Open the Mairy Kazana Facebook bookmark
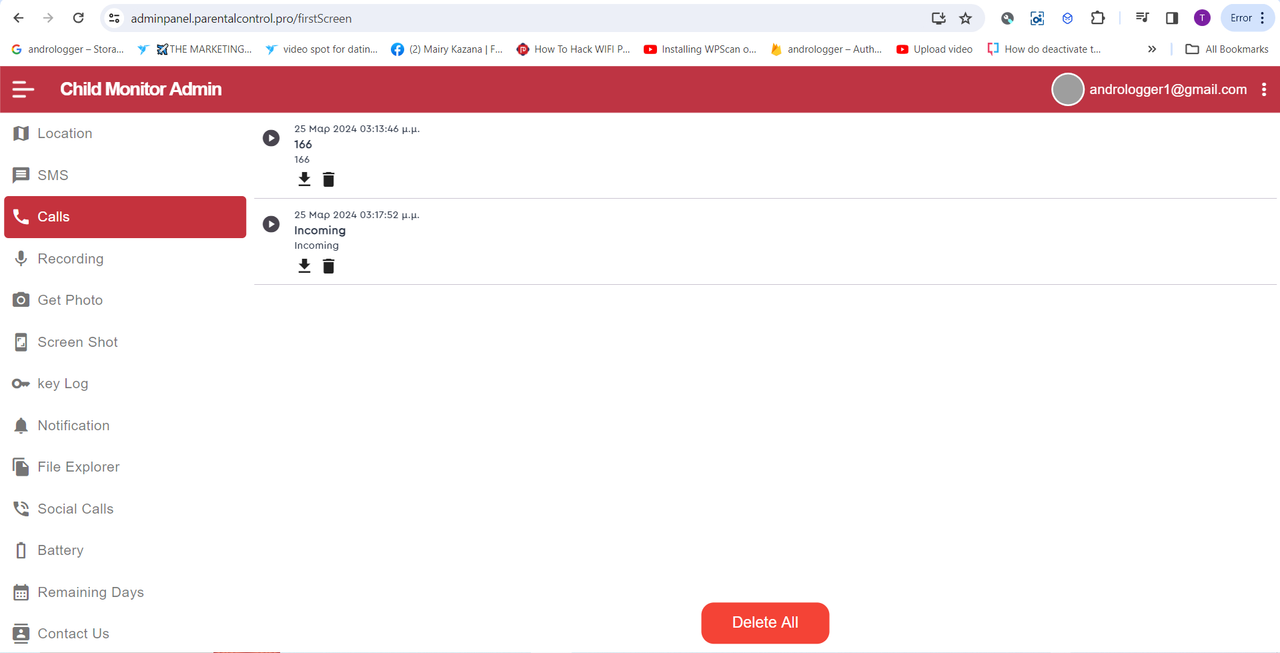 tap(447, 49)
